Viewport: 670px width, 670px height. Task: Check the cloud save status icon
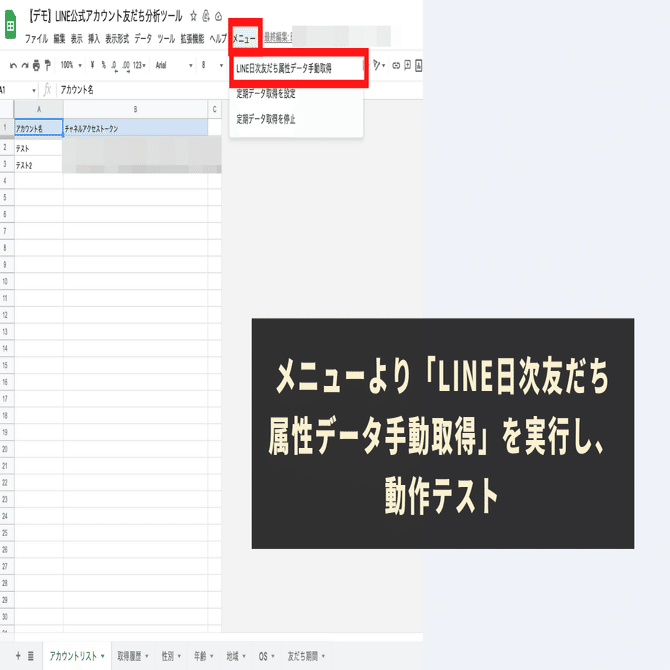[x=218, y=16]
